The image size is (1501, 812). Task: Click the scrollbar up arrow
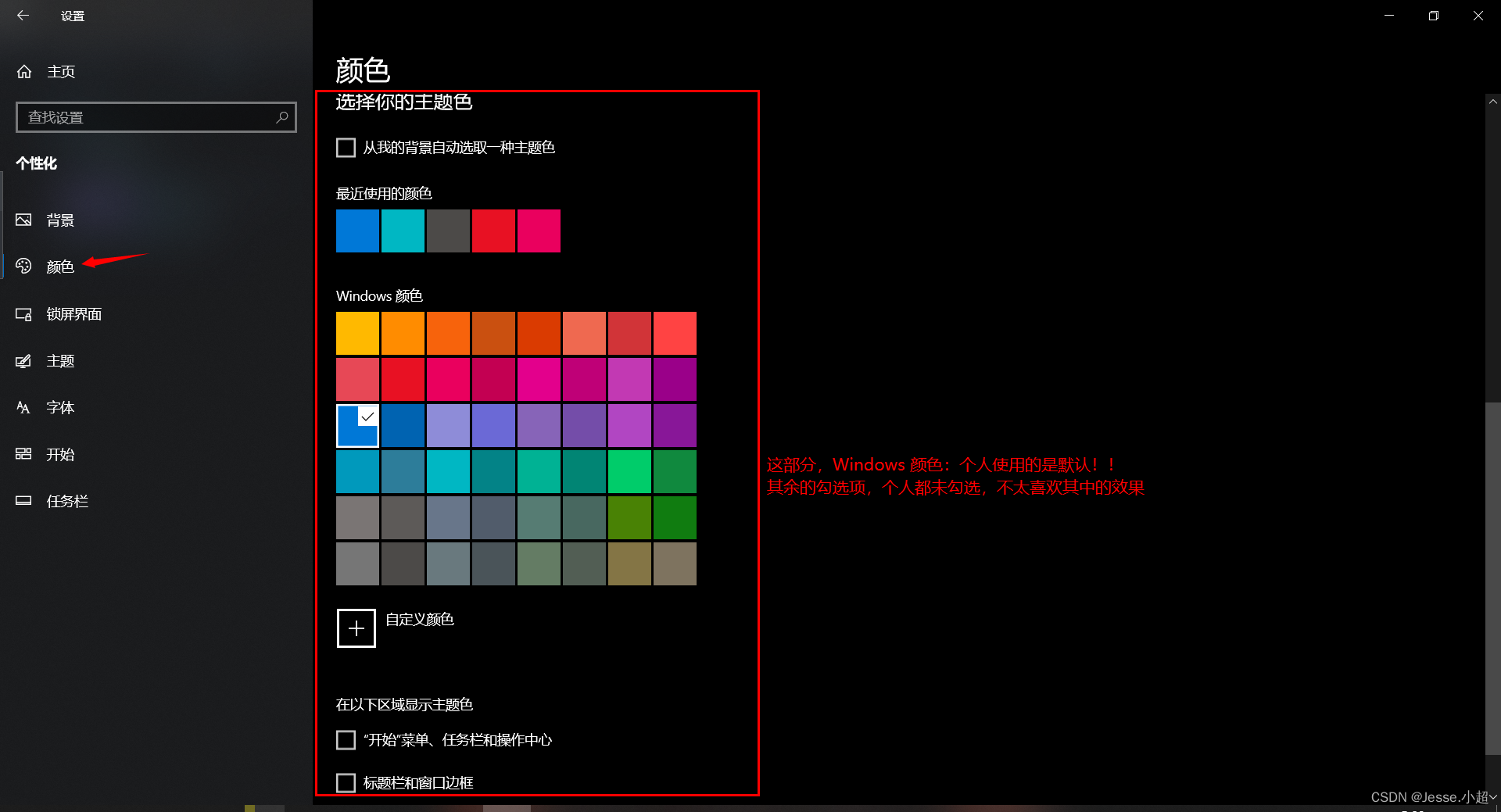[x=1492, y=102]
